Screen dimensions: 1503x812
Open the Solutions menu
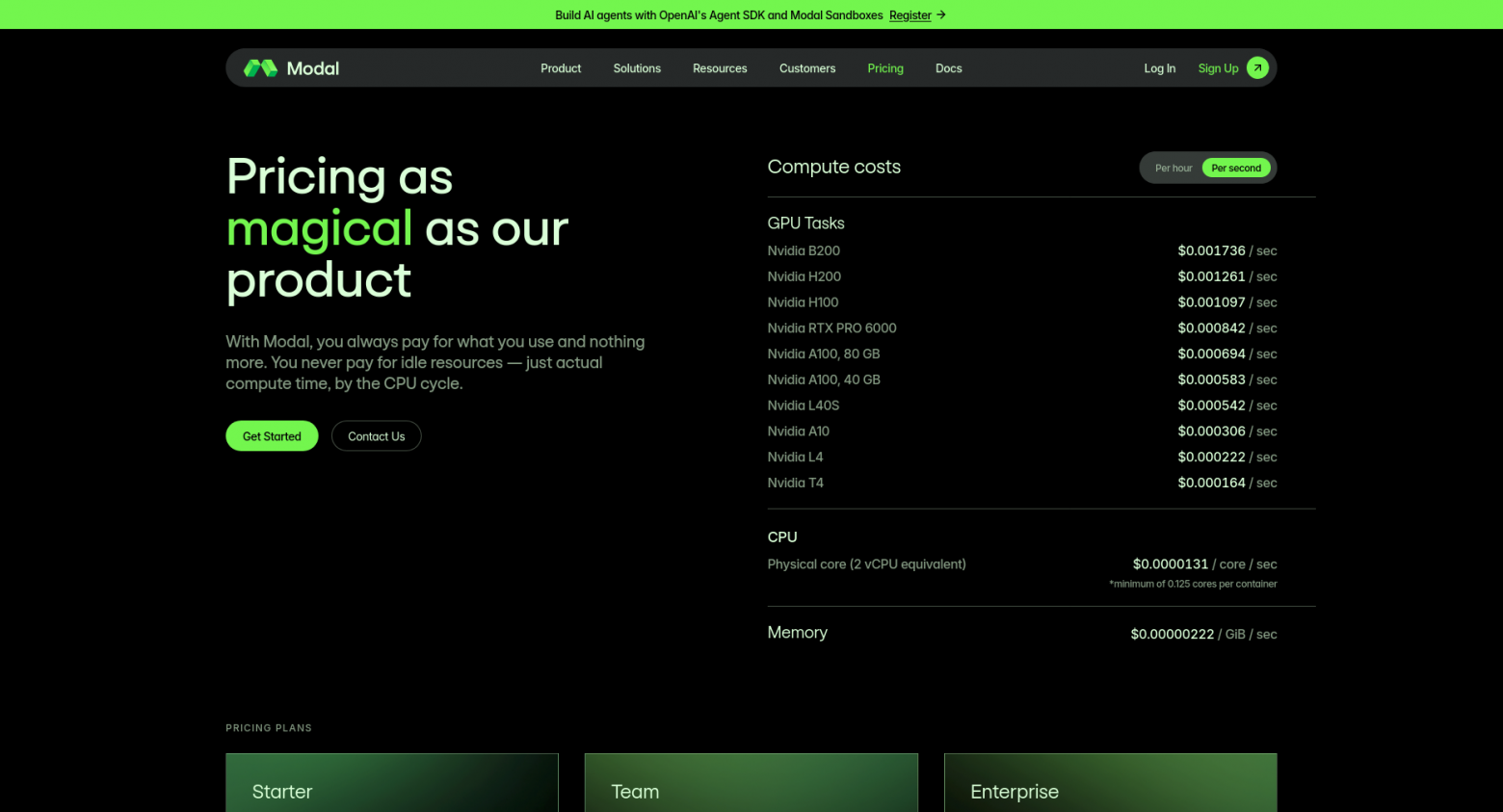click(x=637, y=68)
